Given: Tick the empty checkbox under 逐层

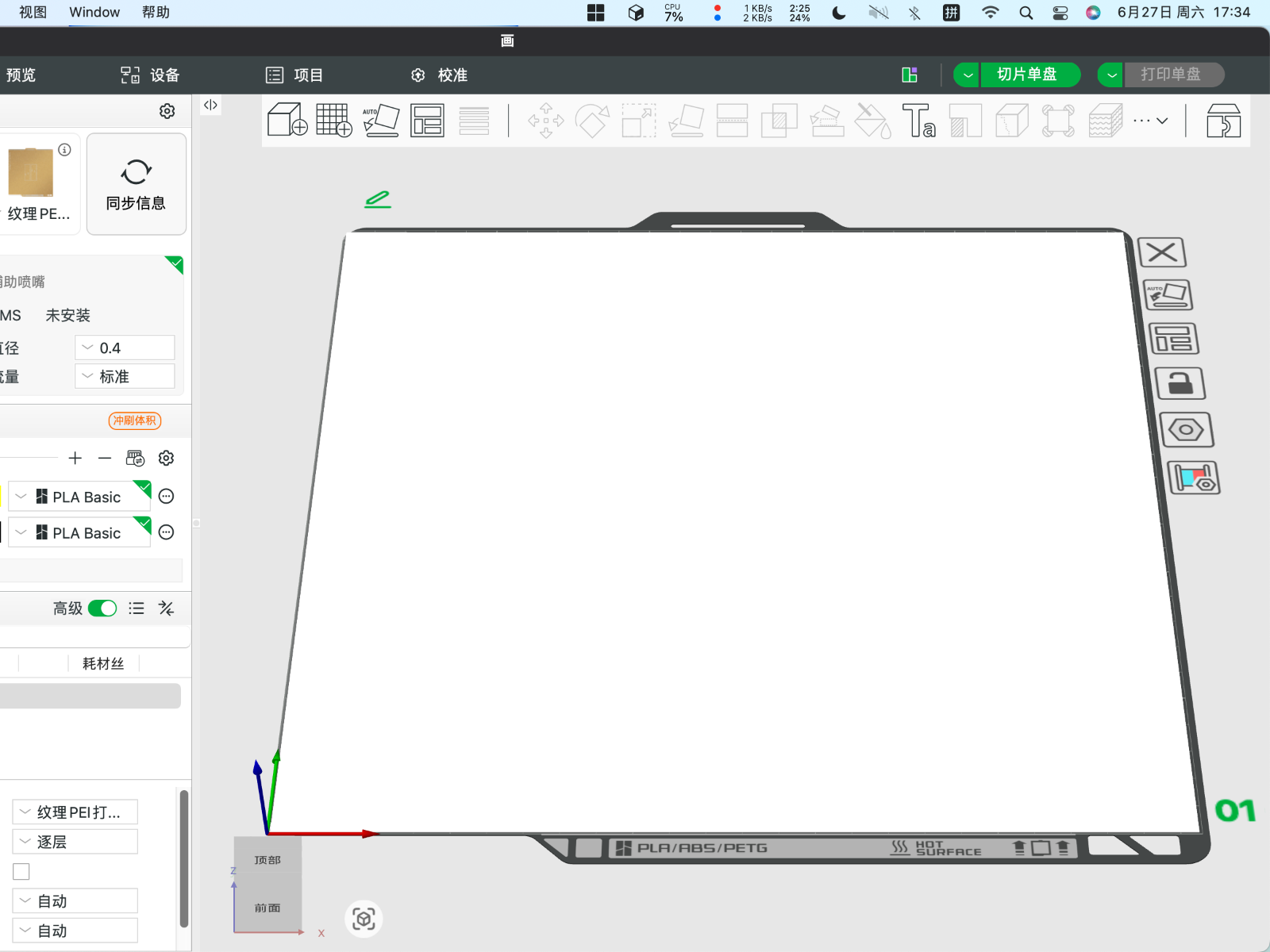Looking at the screenshot, I should (x=21, y=871).
